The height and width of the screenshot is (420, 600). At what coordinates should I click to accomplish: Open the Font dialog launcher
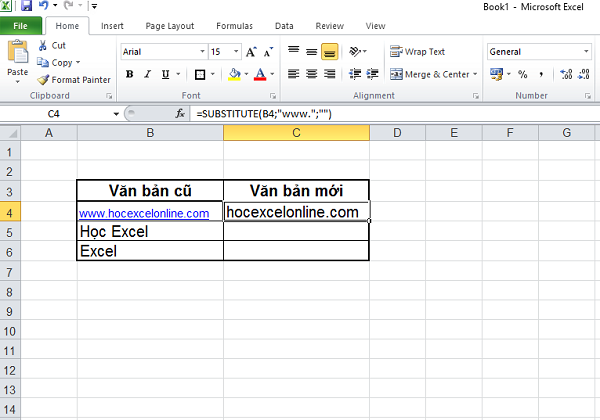pos(273,96)
